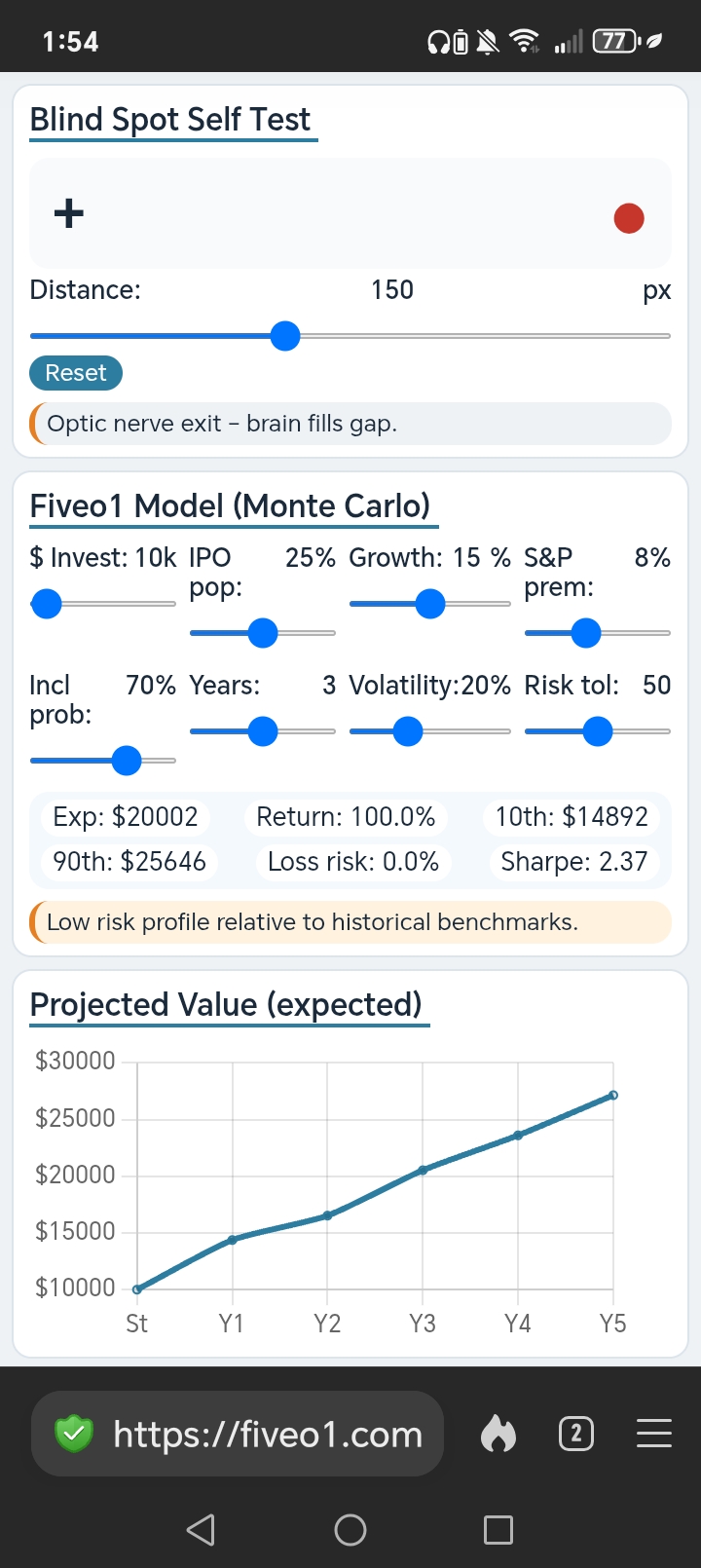Tap the flame clear-data icon
The height and width of the screenshot is (1568, 701).
(x=498, y=1434)
